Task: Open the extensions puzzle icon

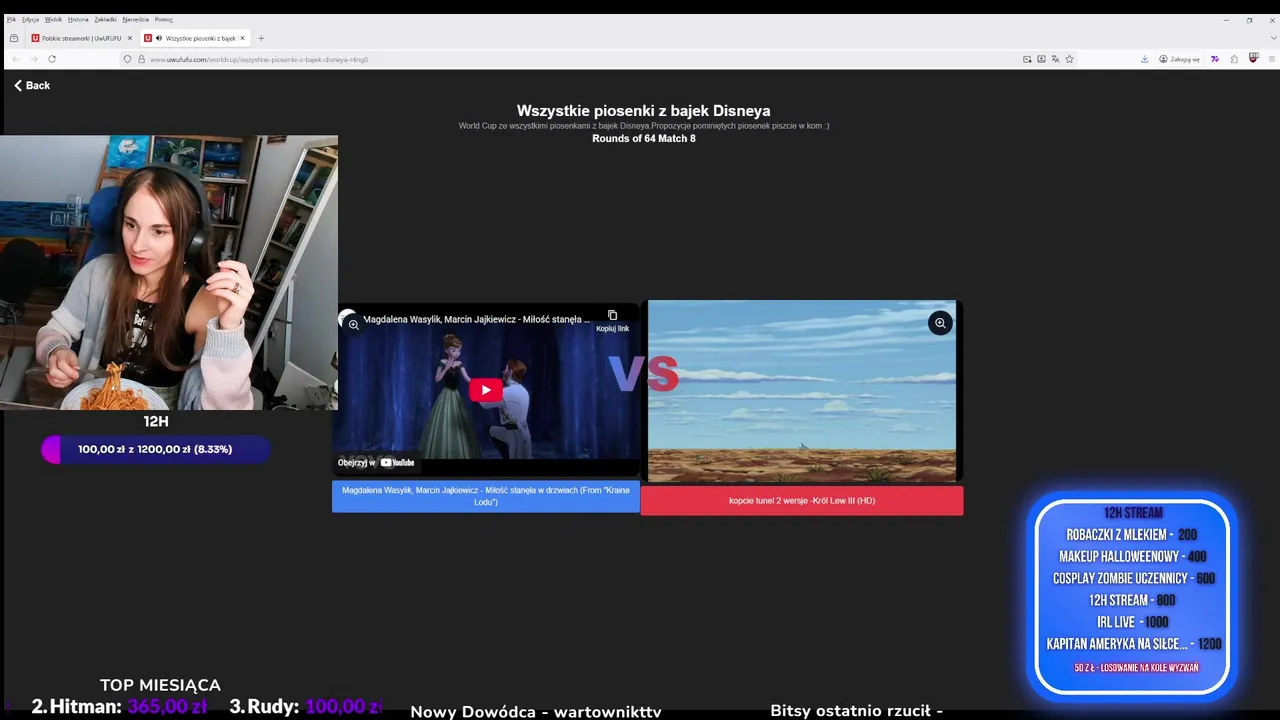Action: [1234, 59]
